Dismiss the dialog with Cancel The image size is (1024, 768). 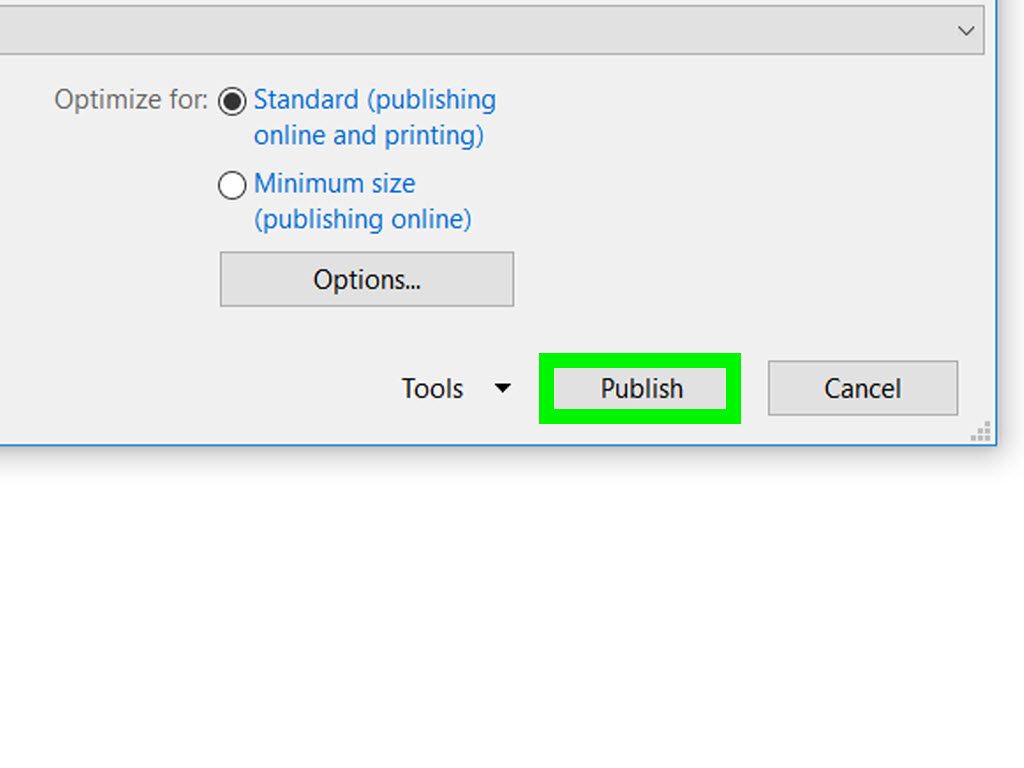pos(862,389)
